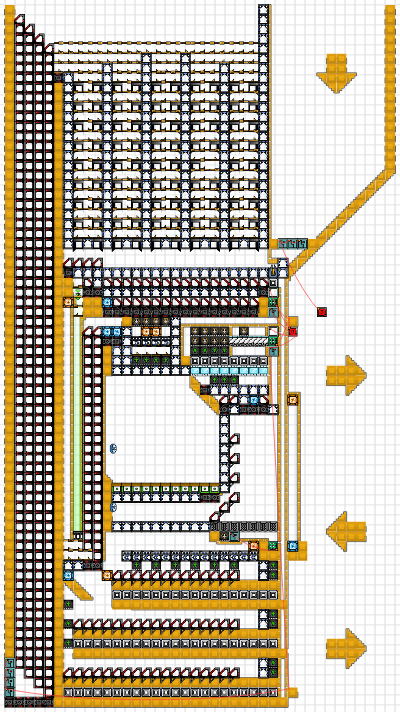
Task: Select the right-pointing arrow below the isolated red combinator
Action: (x=346, y=375)
